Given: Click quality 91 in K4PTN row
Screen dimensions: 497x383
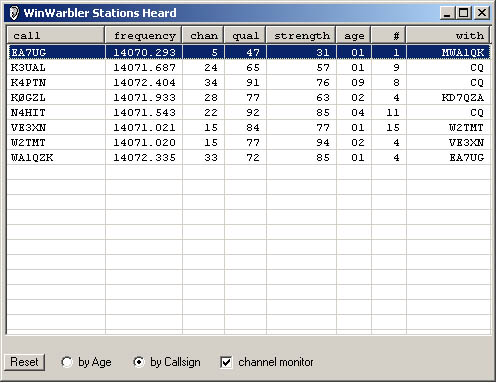Looking at the screenshot, I should pos(253,83).
